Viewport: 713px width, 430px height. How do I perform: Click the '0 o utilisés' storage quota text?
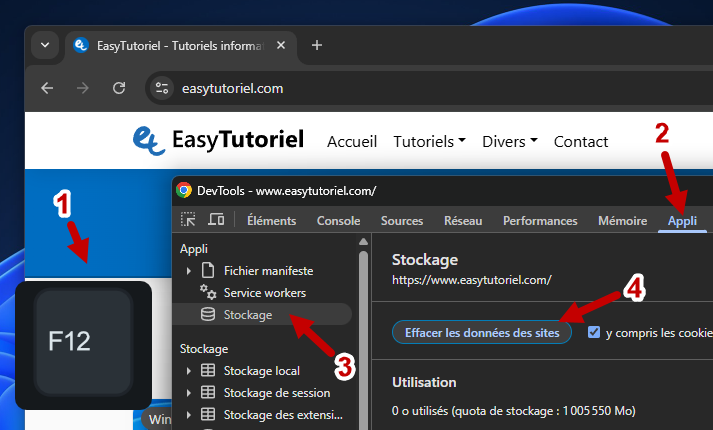(x=513, y=411)
